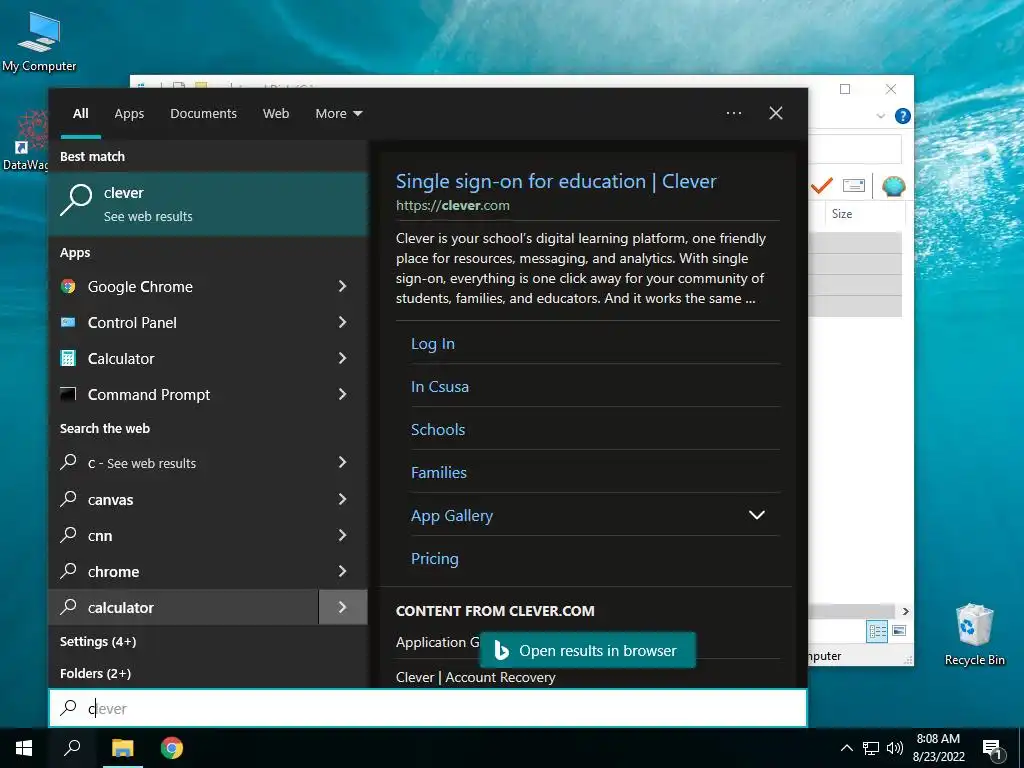Image resolution: width=1024 pixels, height=768 pixels.
Task: Click the envelope icon in background window toolbar
Action: 854,186
